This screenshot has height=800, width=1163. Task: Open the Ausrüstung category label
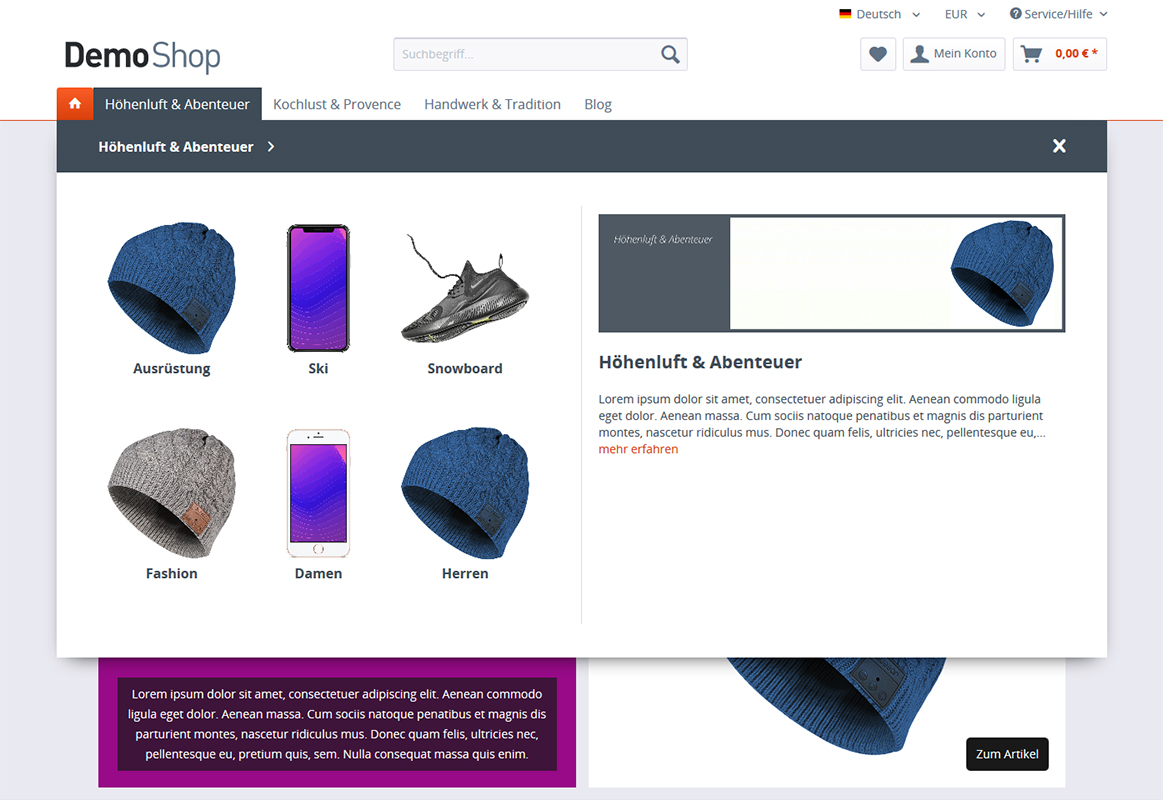[171, 368]
